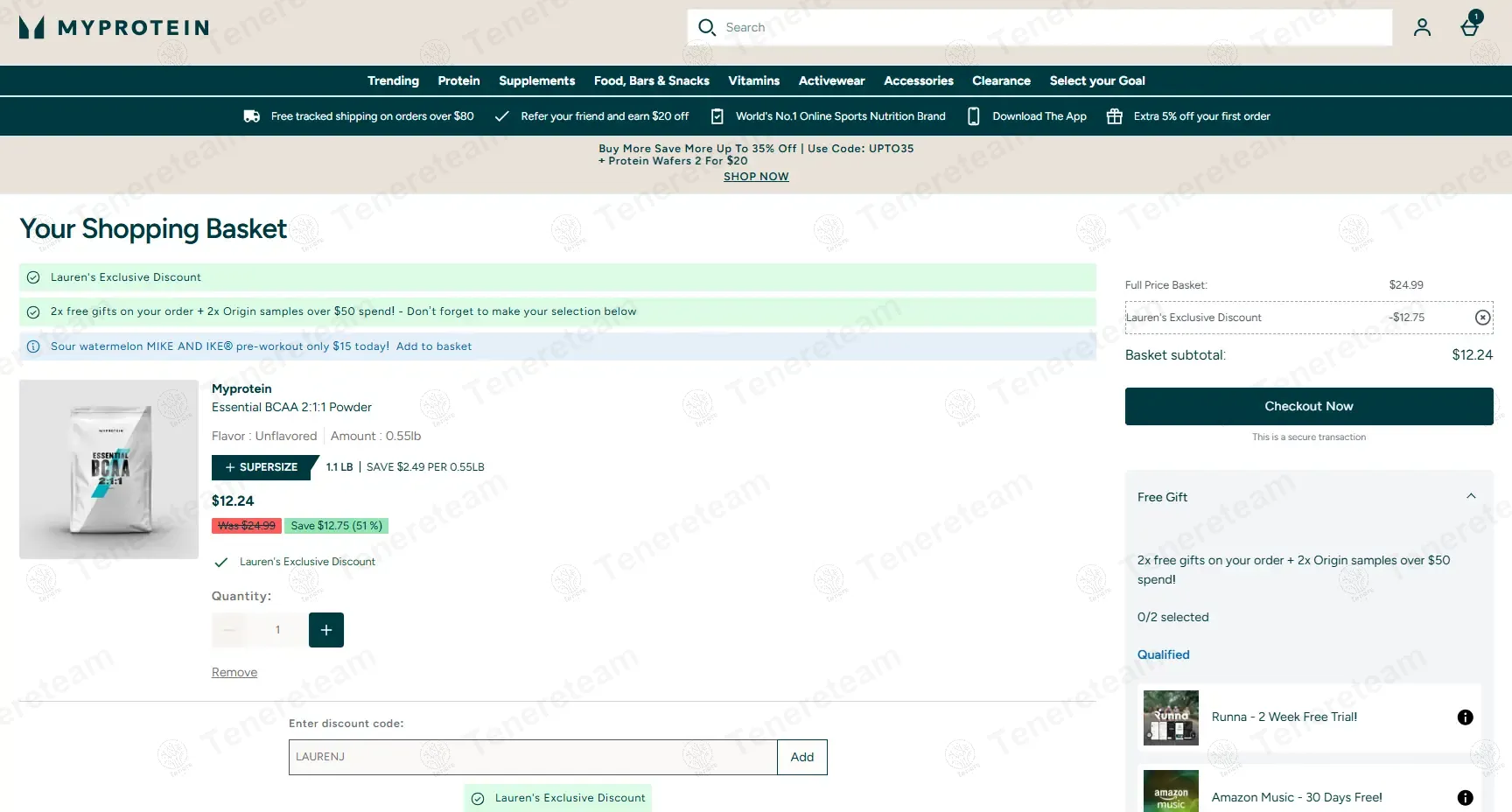
Task: Click Refer your friend and earn $20 off
Action: [x=605, y=116]
